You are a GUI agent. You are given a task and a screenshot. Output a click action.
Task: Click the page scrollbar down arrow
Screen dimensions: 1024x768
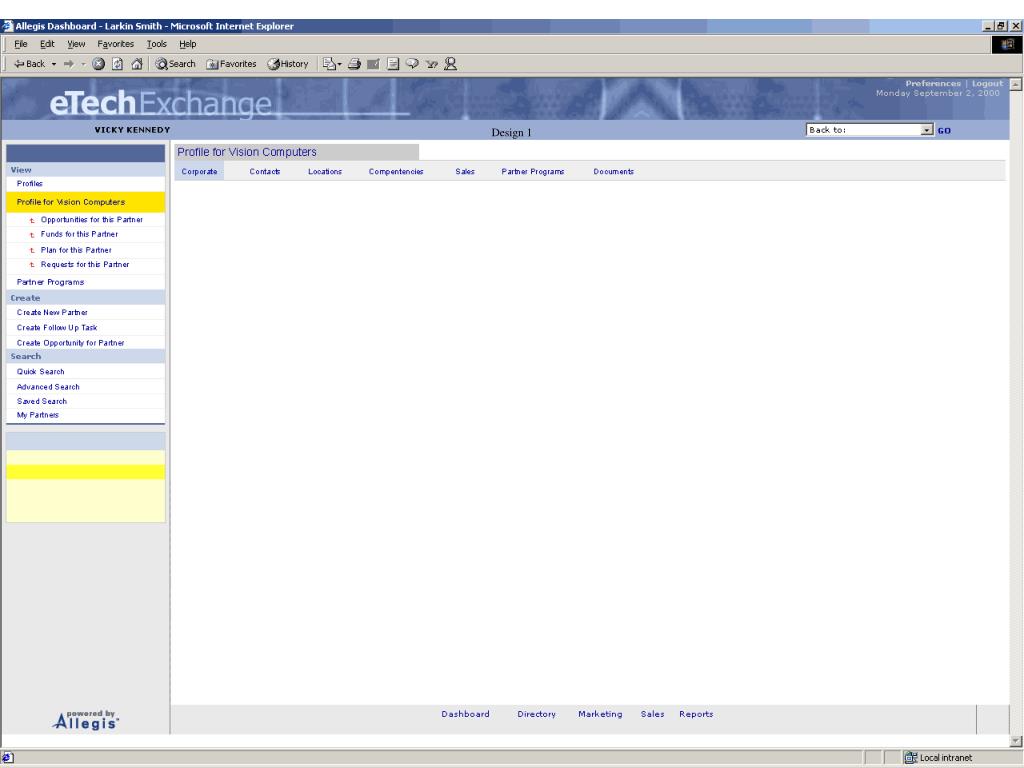click(1016, 741)
